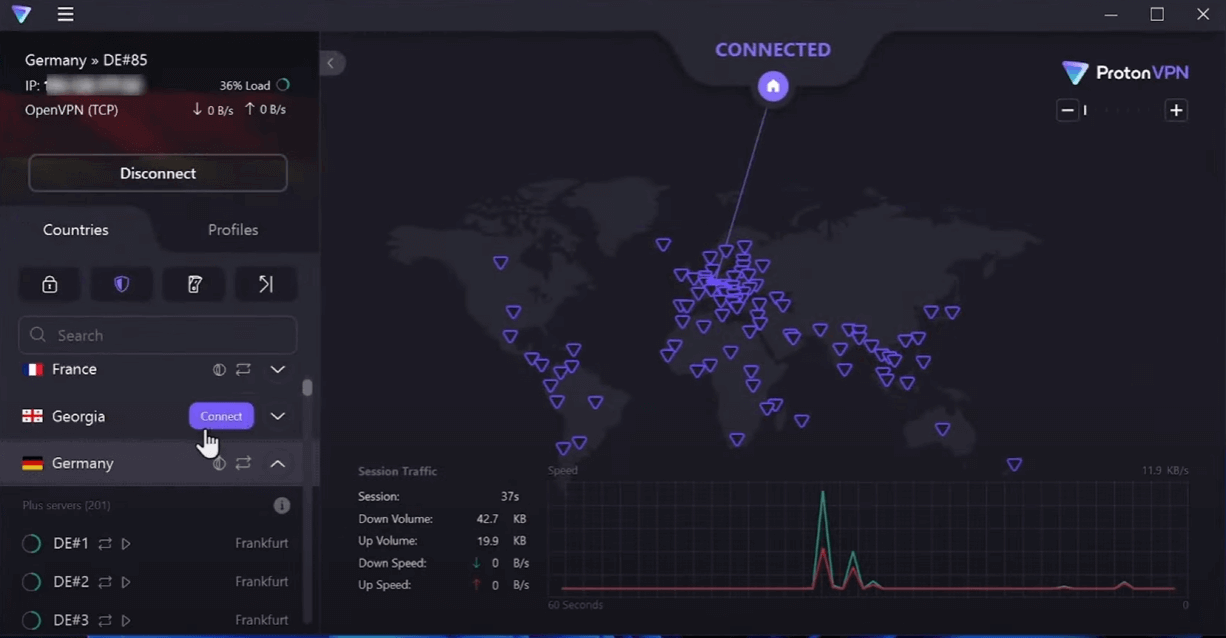Open the hamburger menu

pyautogui.click(x=65, y=14)
